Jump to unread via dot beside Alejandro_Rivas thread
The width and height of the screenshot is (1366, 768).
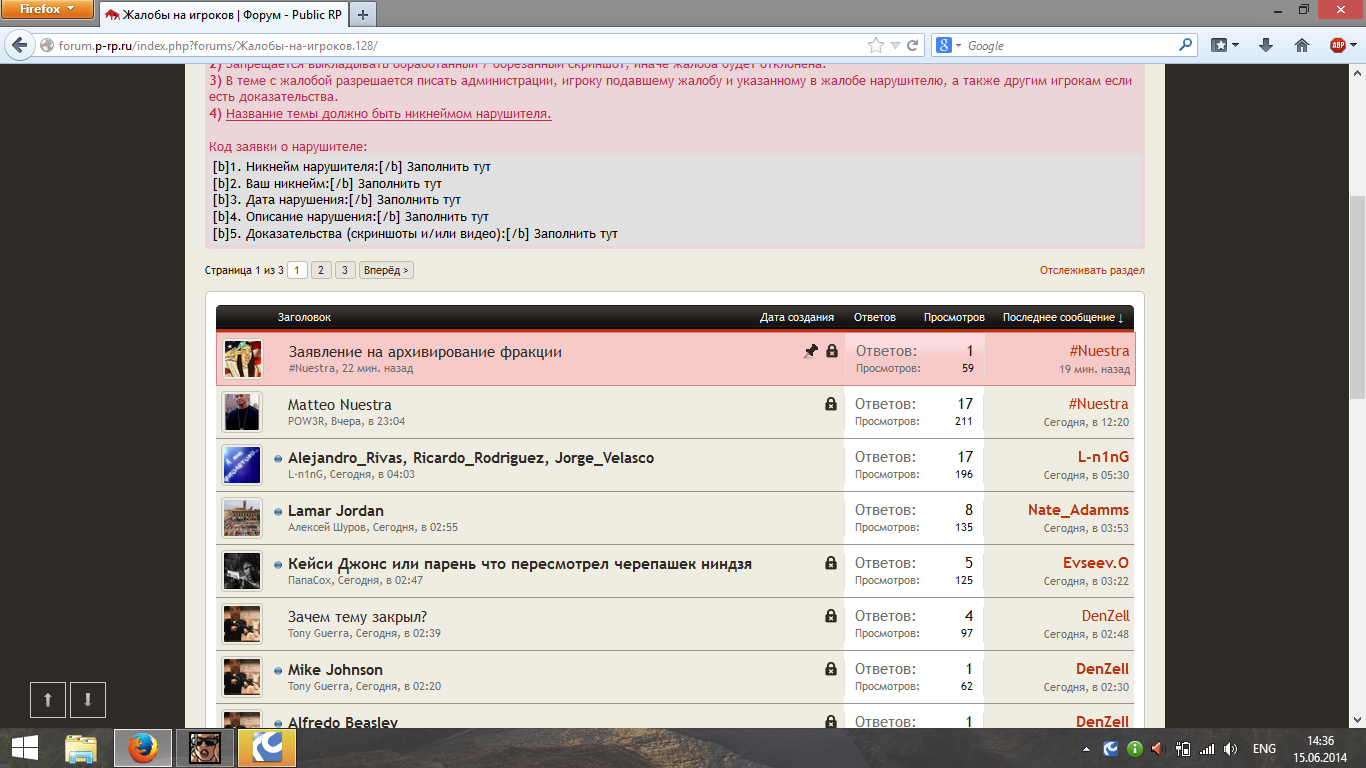pyautogui.click(x=278, y=458)
